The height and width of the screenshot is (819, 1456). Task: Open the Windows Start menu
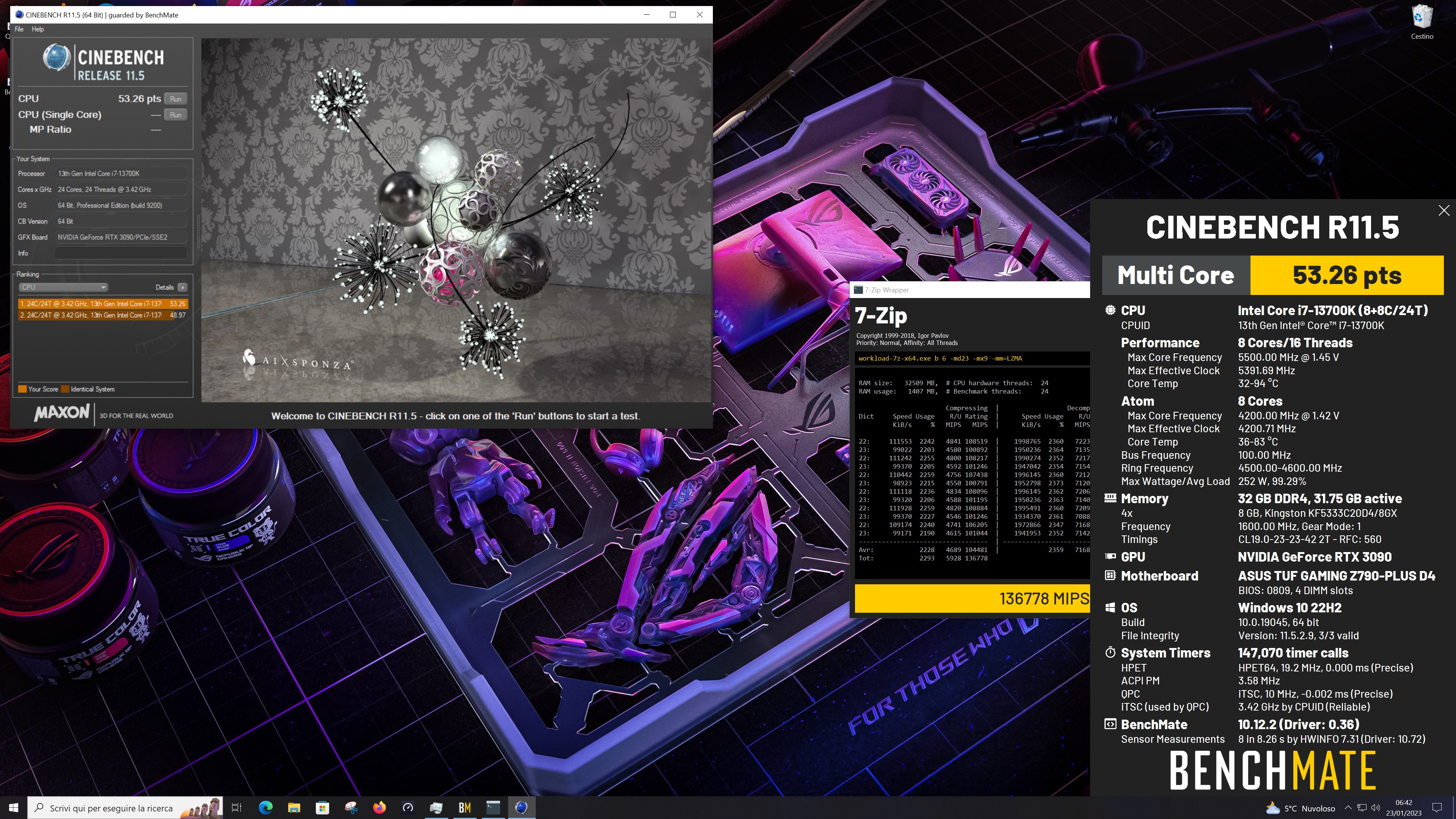click(x=14, y=808)
